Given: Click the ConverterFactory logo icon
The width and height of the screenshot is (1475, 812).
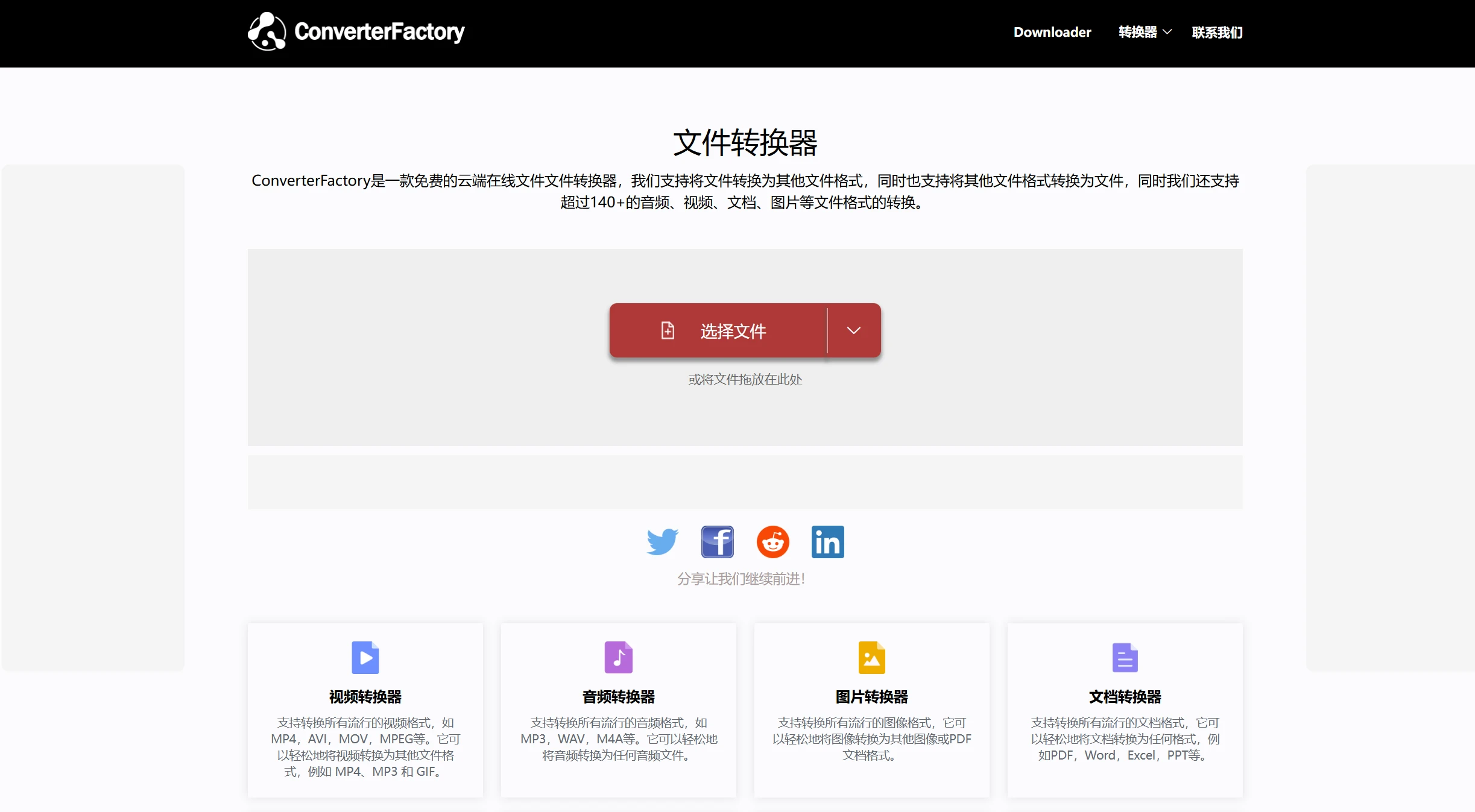Looking at the screenshot, I should 267,31.
